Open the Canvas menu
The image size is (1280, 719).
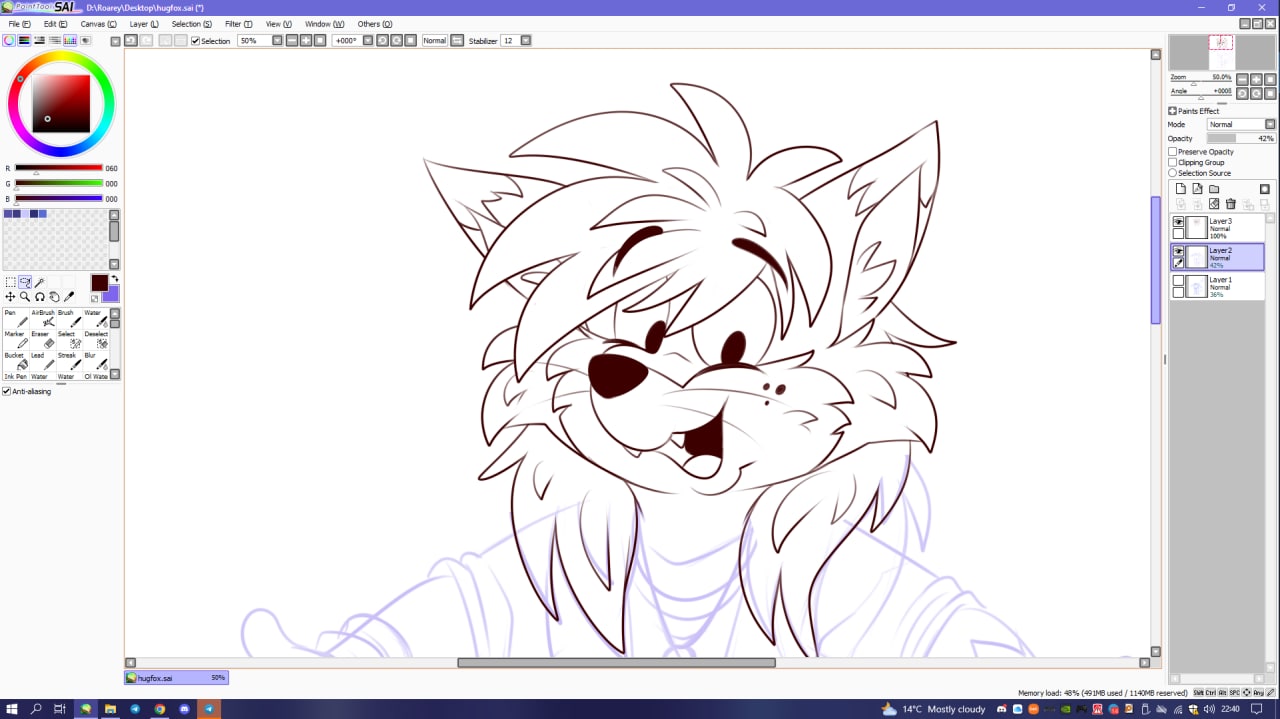98,24
